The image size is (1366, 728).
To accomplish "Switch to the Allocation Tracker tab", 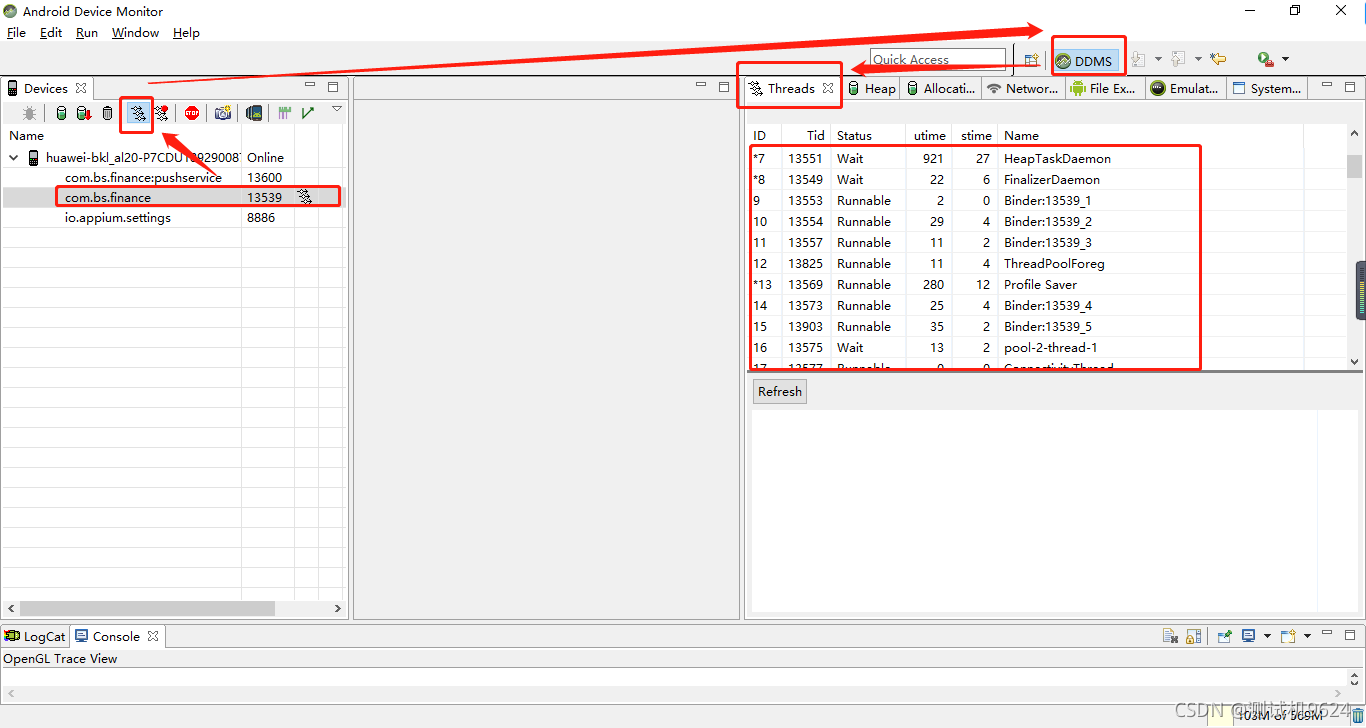I will tap(941, 88).
